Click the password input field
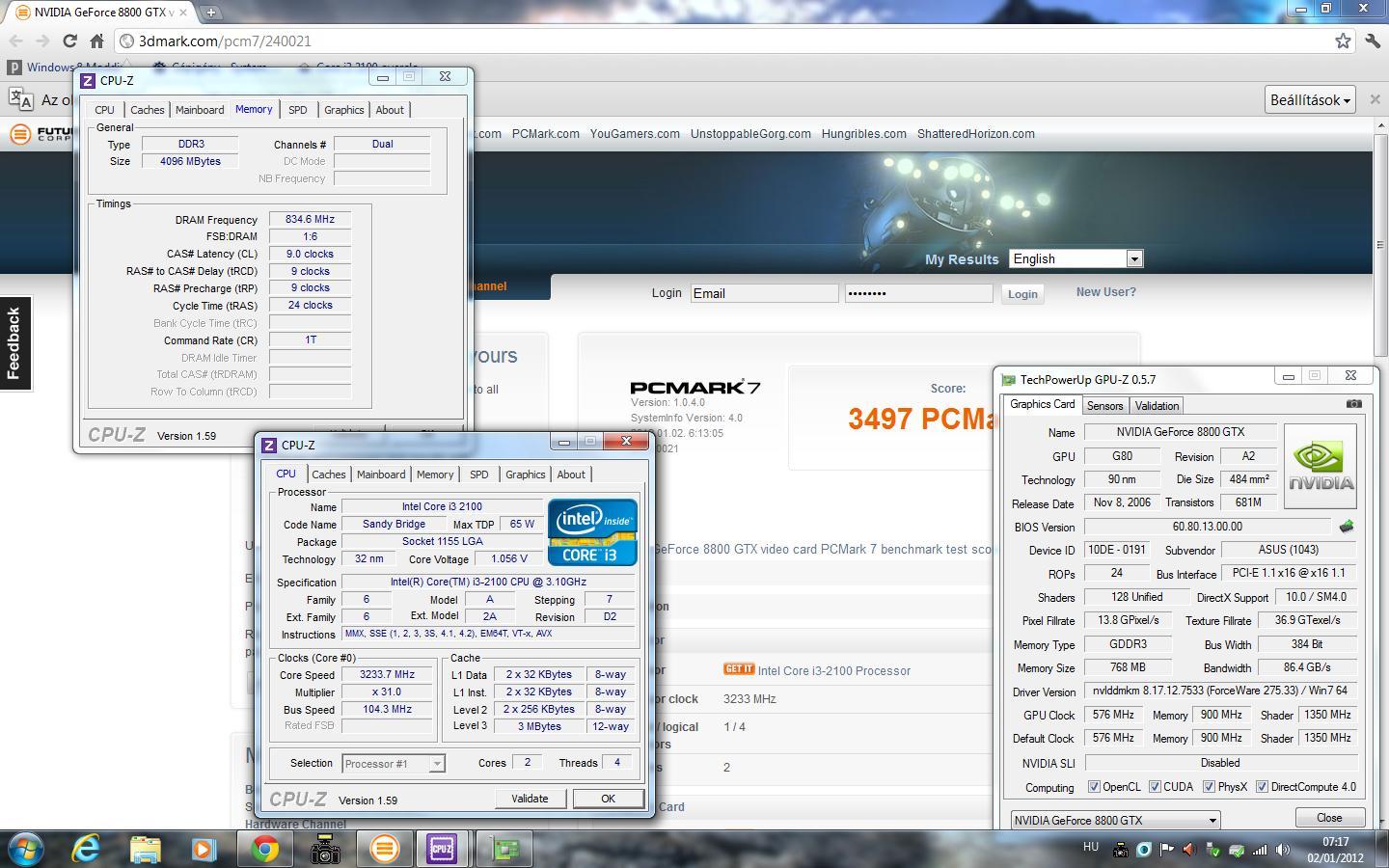1389x868 pixels. coord(918,293)
